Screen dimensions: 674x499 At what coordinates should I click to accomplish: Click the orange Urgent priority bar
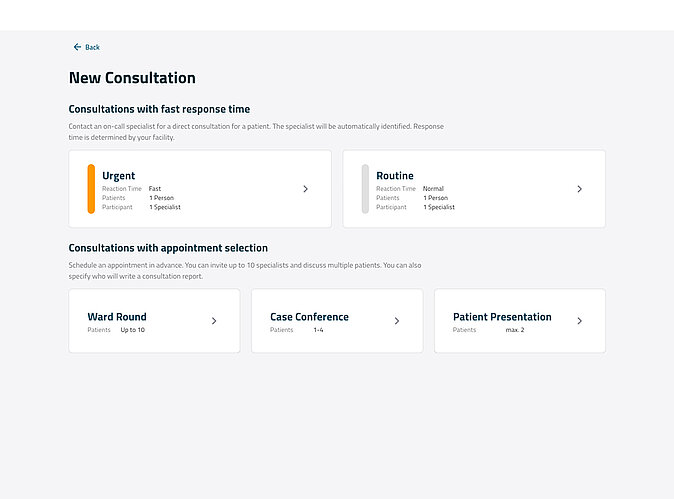point(91,189)
